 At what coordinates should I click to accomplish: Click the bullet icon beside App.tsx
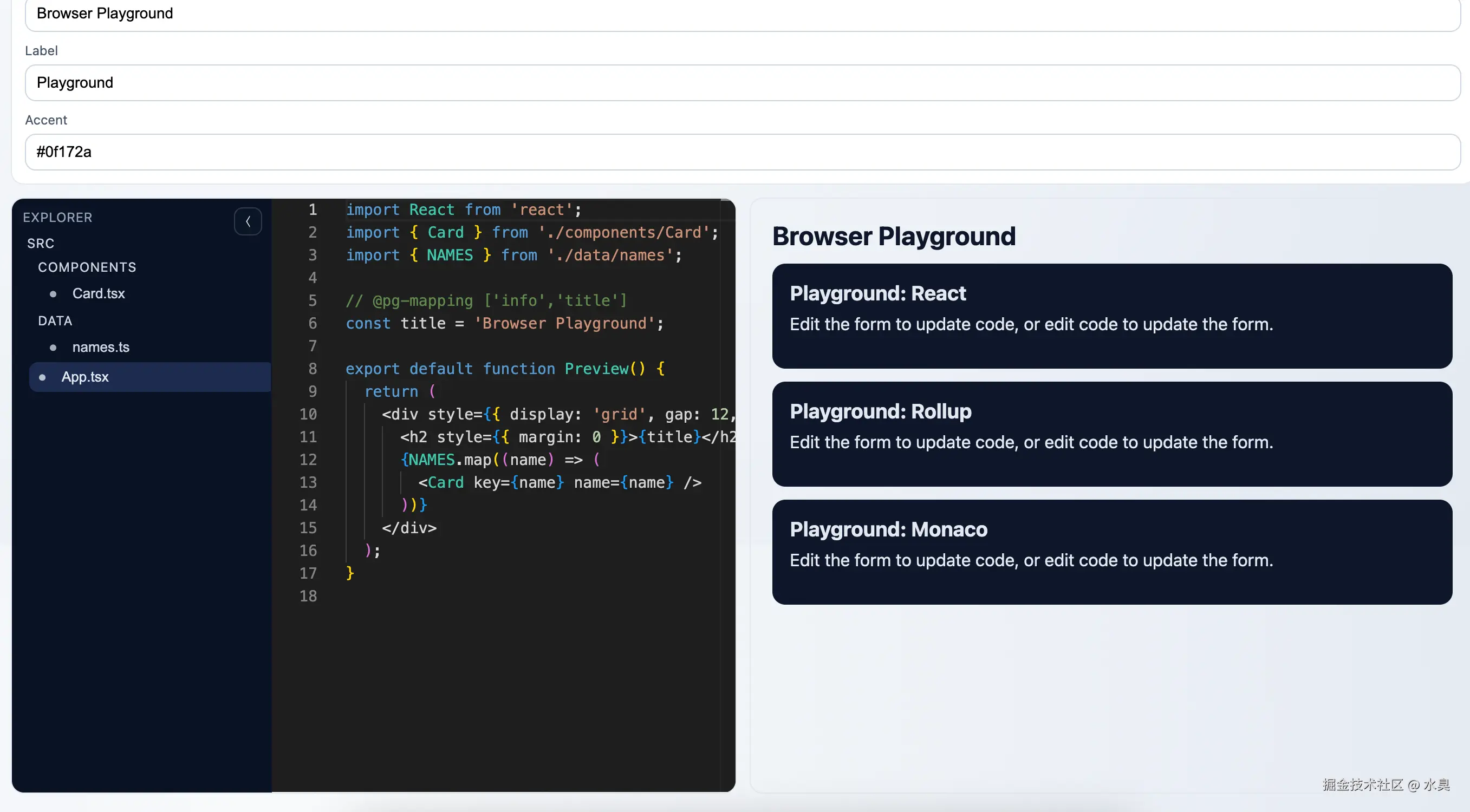(42, 377)
